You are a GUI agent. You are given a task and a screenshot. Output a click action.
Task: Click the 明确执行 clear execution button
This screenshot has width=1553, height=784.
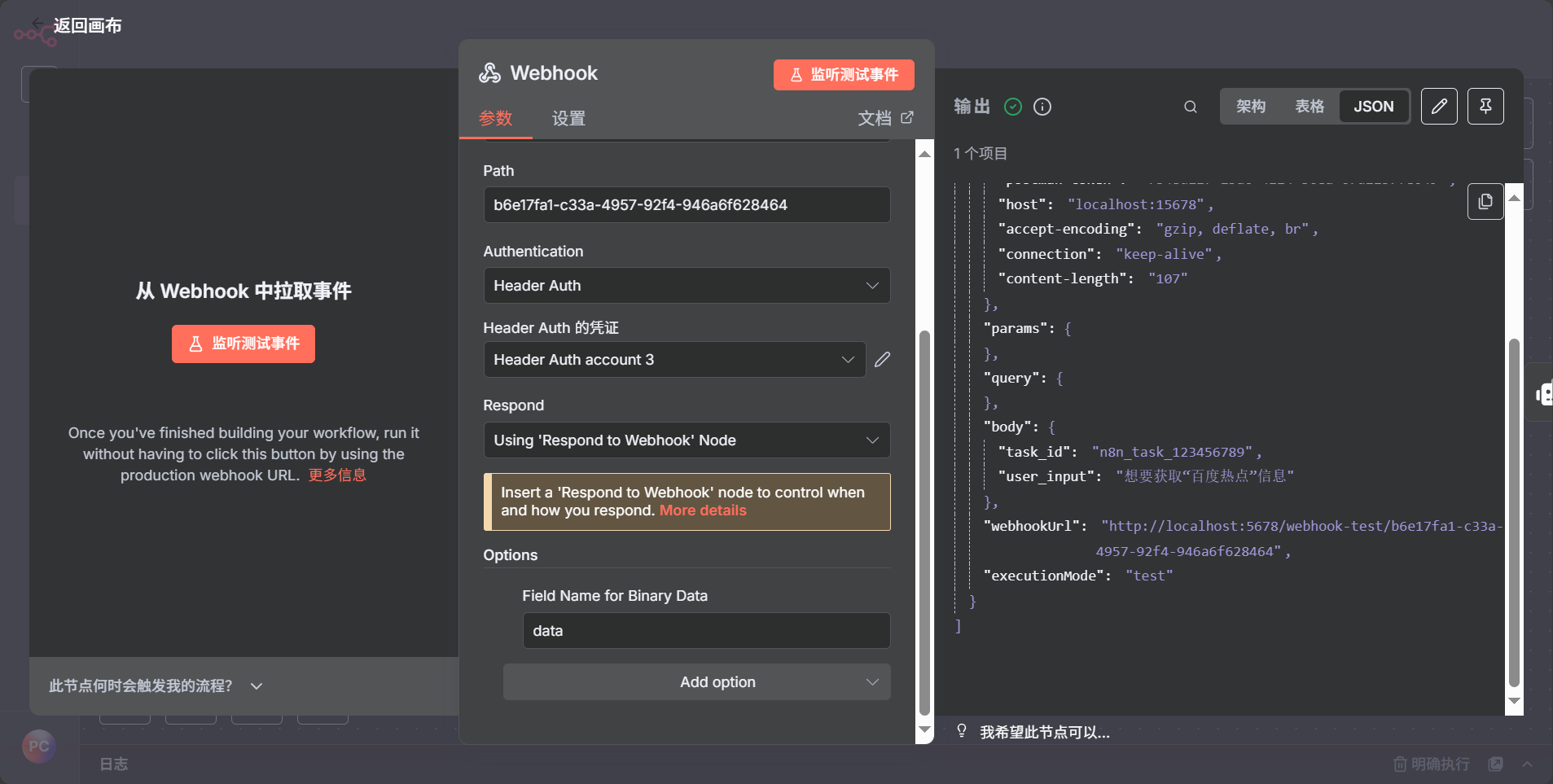pyautogui.click(x=1432, y=764)
